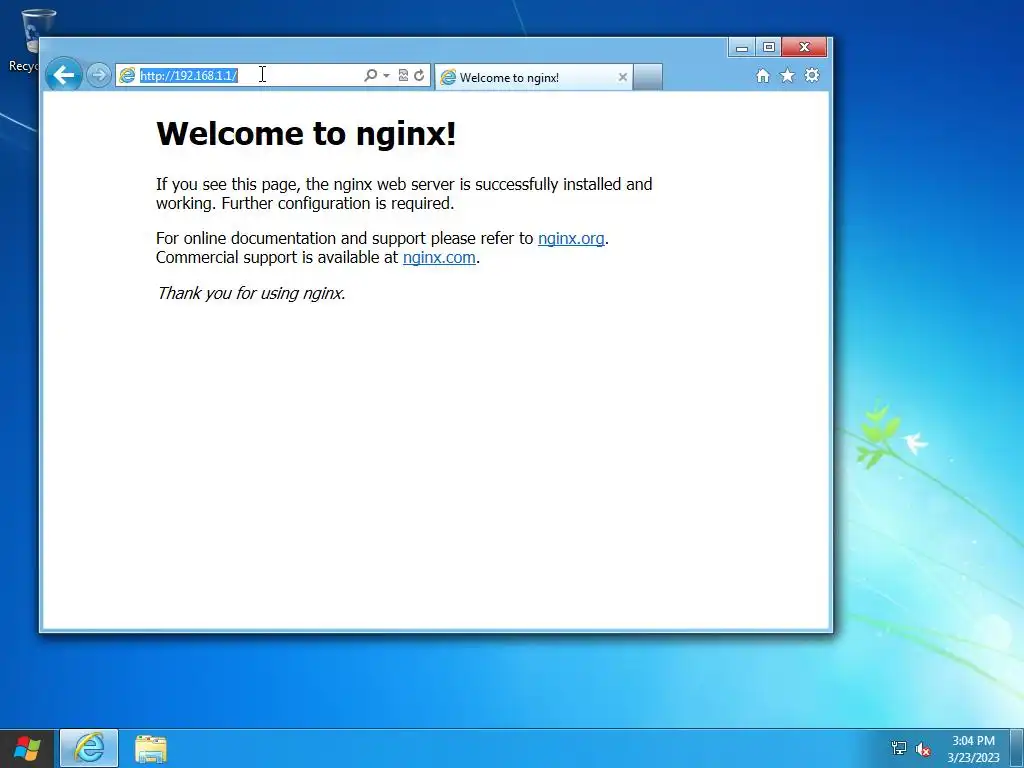Follow the nginx.org link
1024x768 pixels.
(x=571, y=238)
